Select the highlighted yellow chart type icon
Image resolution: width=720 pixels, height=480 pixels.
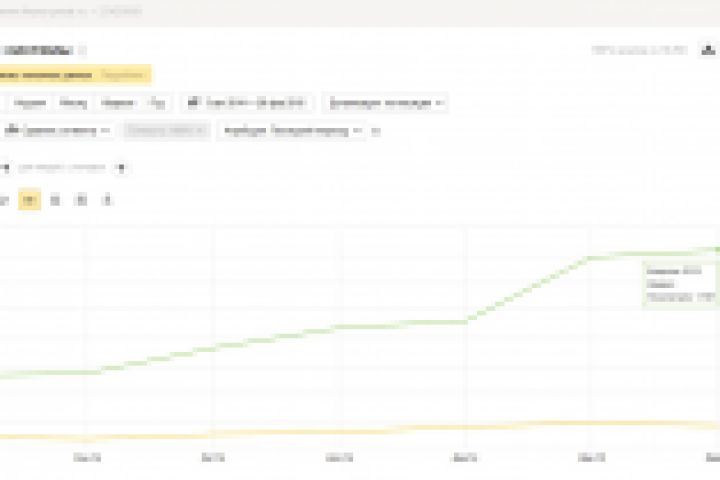coord(31,200)
